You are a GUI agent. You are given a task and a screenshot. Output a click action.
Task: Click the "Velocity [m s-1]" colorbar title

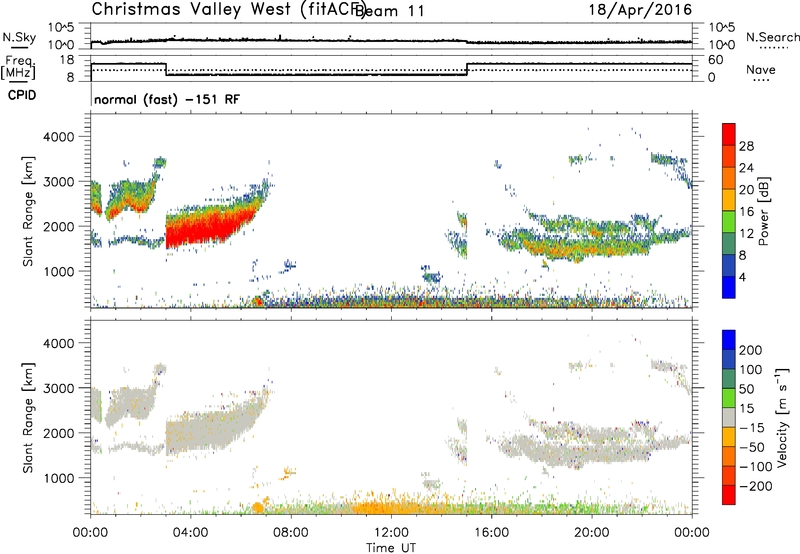pos(782,418)
